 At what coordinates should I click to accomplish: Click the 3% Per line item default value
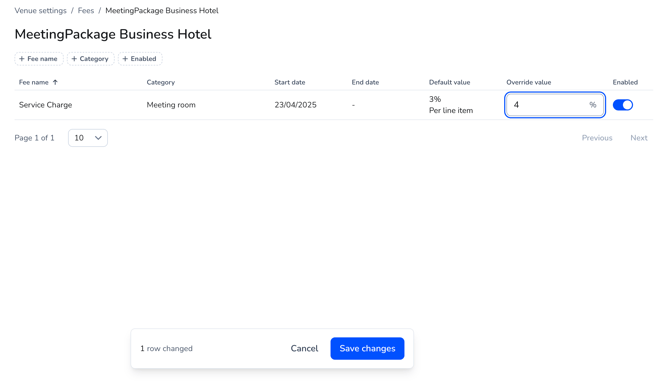(x=451, y=105)
